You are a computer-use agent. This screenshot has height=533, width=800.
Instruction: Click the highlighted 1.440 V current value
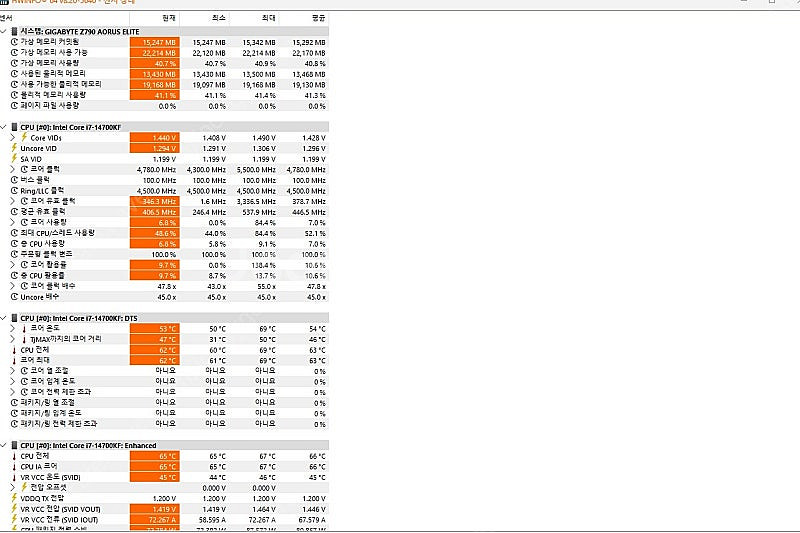(155, 138)
